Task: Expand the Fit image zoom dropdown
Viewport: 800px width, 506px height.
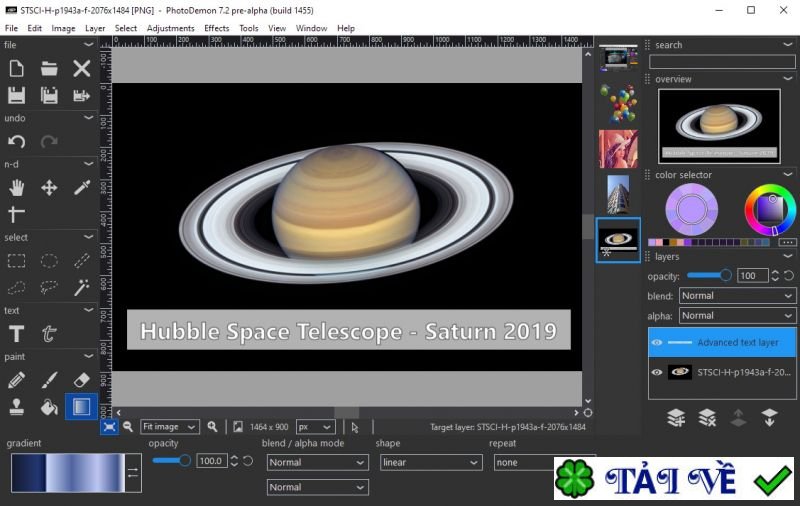Action: (169, 427)
